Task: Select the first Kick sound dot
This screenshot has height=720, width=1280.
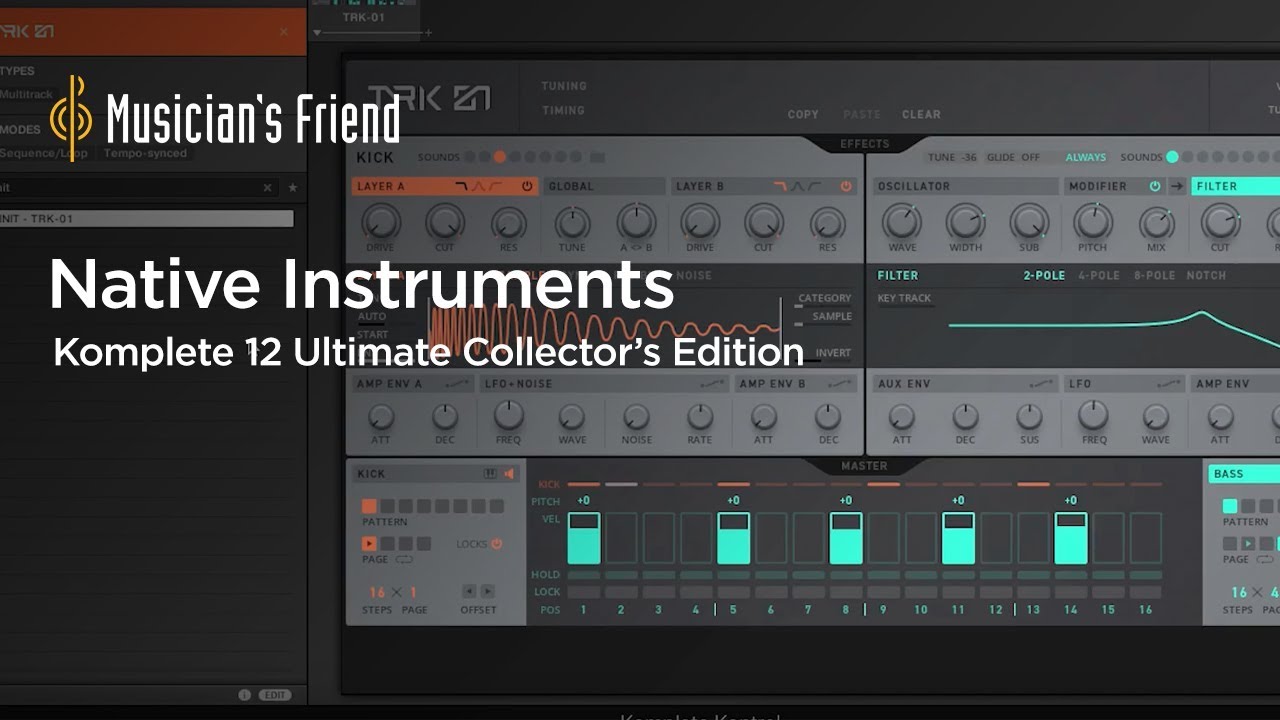Action: pyautogui.click(x=469, y=157)
